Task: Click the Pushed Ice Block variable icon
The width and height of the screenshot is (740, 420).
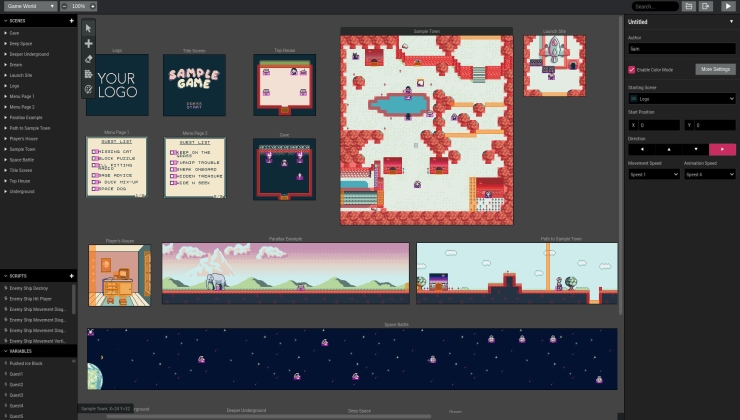Action: pos(6,363)
